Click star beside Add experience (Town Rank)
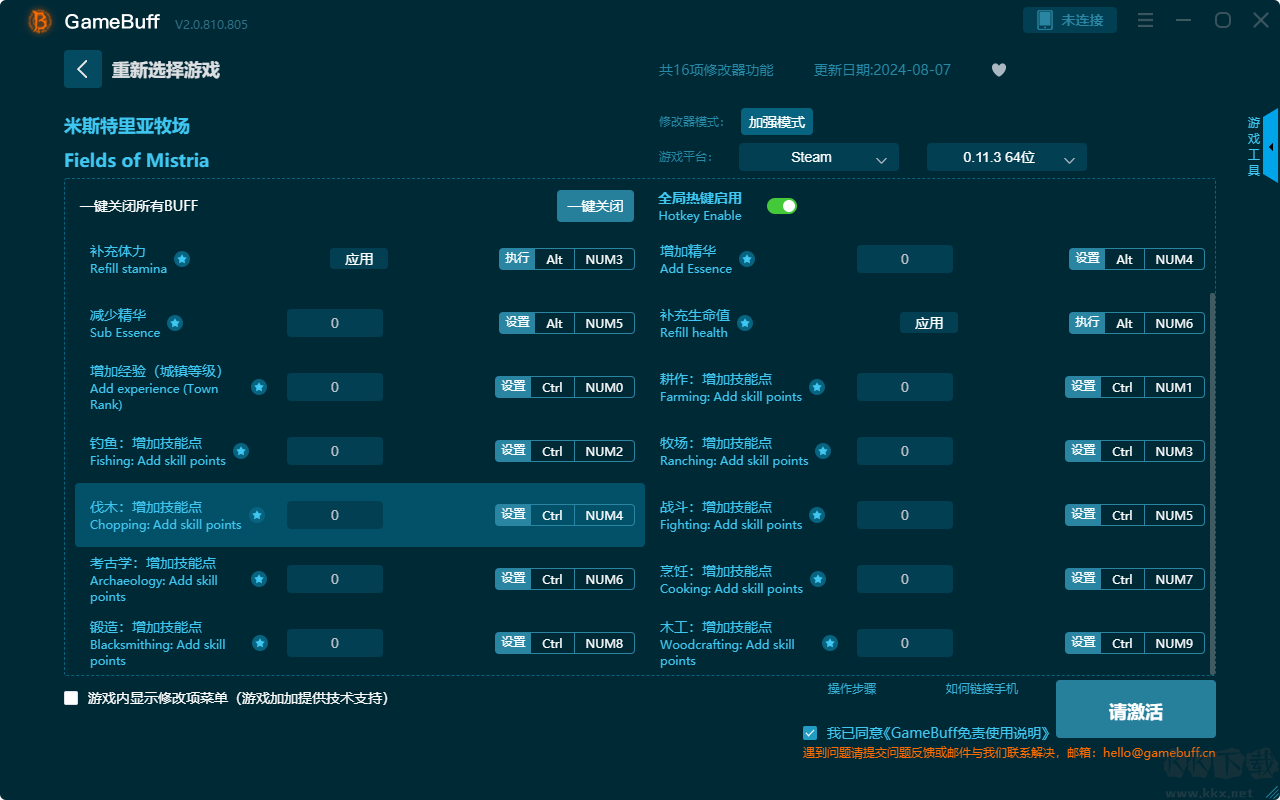The image size is (1280, 800). (259, 387)
